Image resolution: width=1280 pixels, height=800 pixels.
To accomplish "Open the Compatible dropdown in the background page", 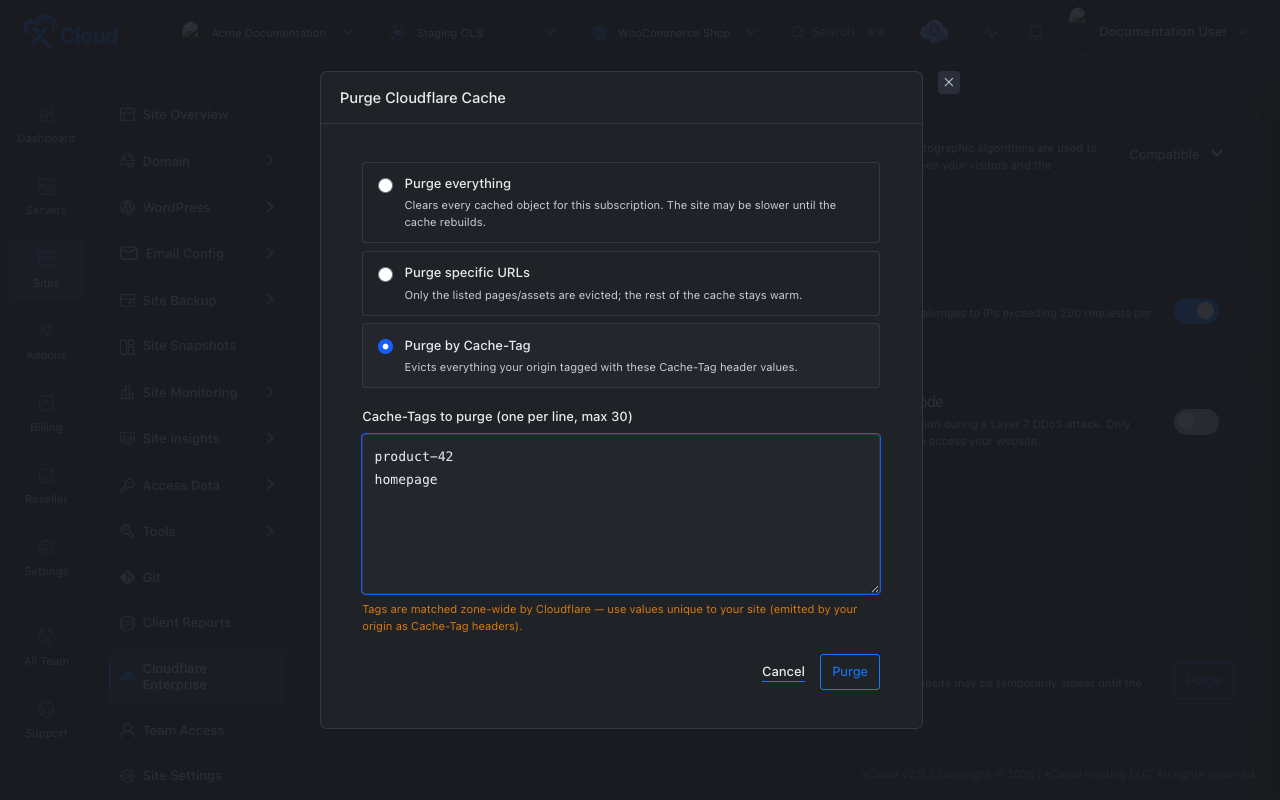I will point(1176,154).
